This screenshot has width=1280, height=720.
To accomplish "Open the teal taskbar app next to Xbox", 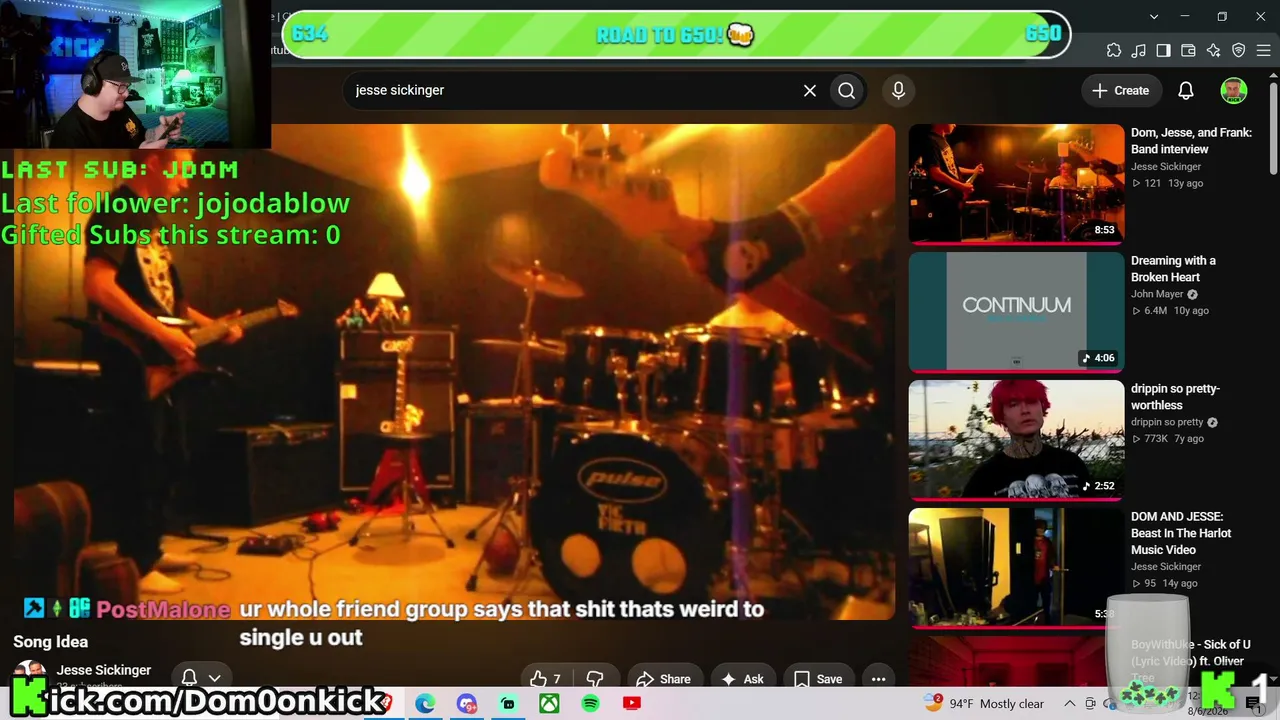I will (x=508, y=704).
